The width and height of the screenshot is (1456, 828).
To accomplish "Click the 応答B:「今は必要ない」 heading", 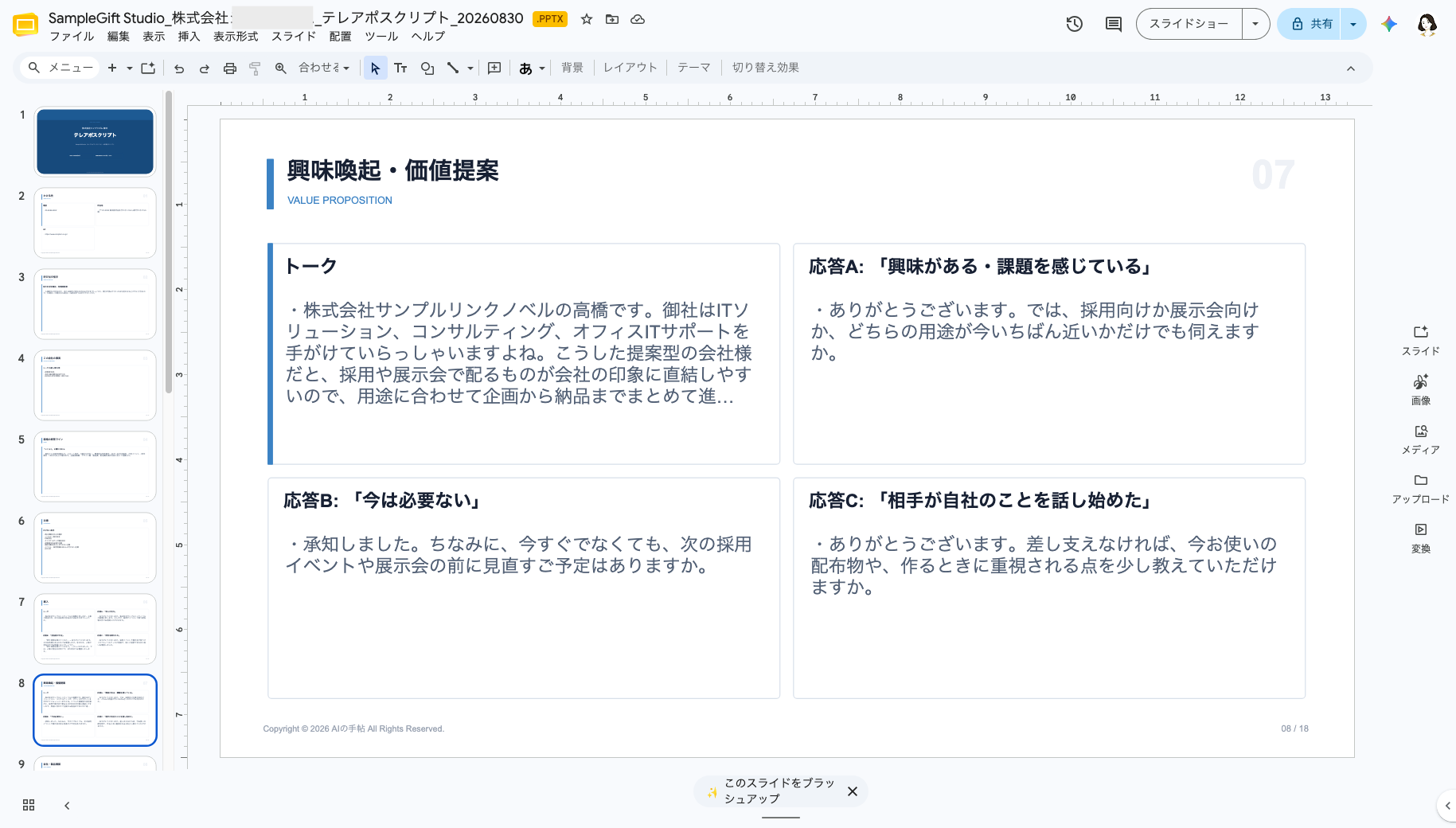I will (x=383, y=501).
